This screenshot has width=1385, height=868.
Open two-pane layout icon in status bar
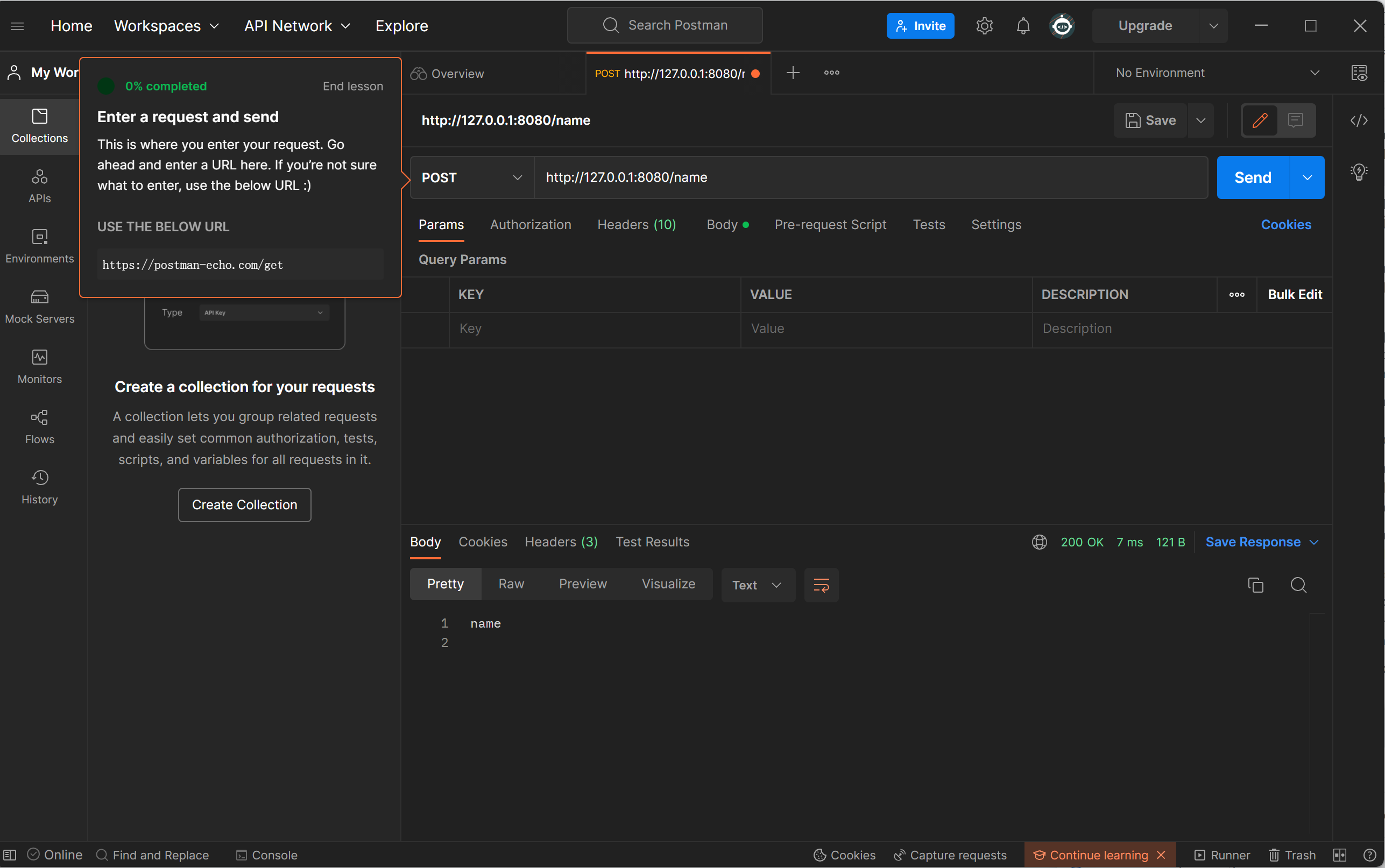click(x=1340, y=855)
